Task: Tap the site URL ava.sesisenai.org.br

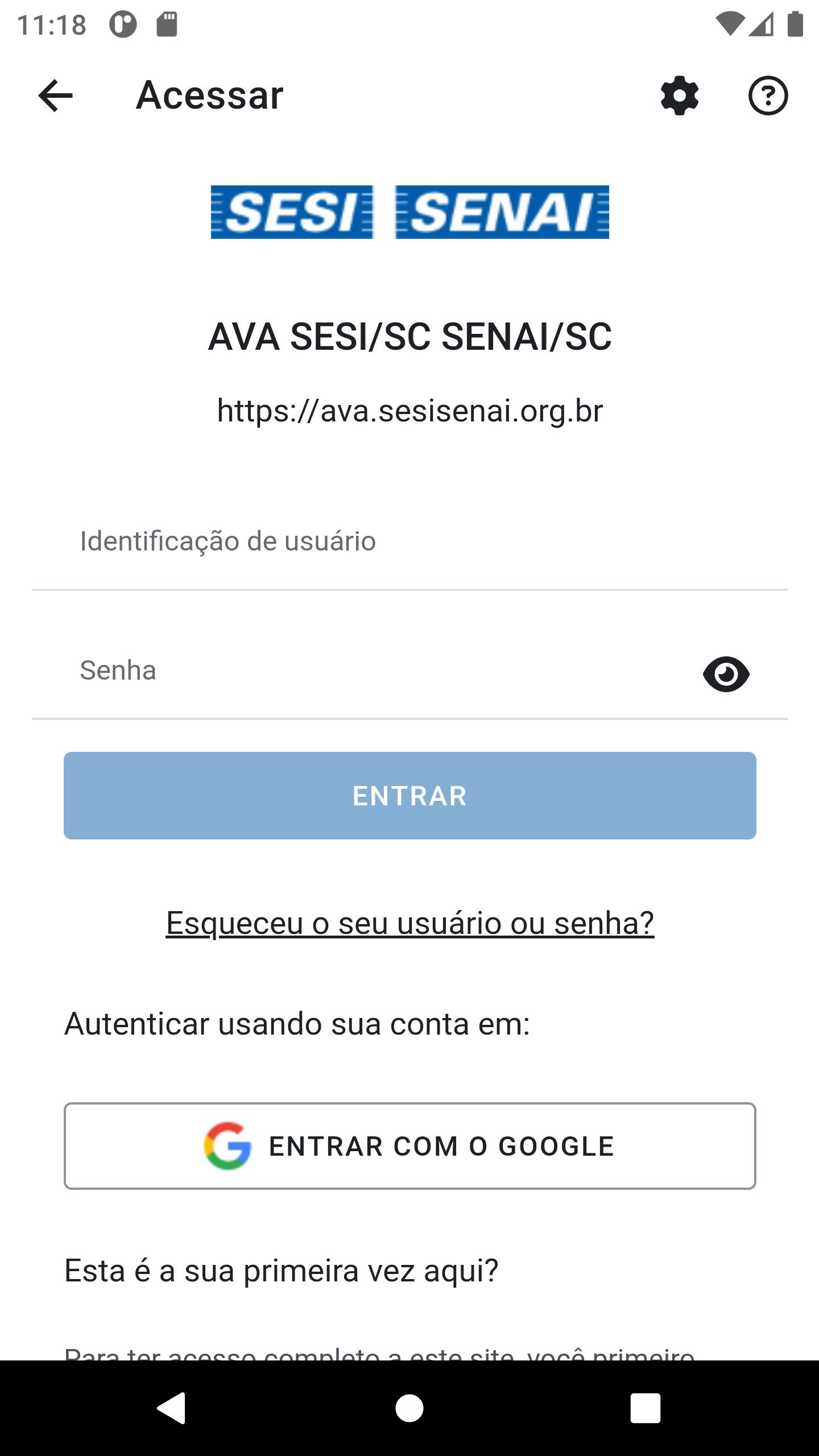Action: point(409,411)
